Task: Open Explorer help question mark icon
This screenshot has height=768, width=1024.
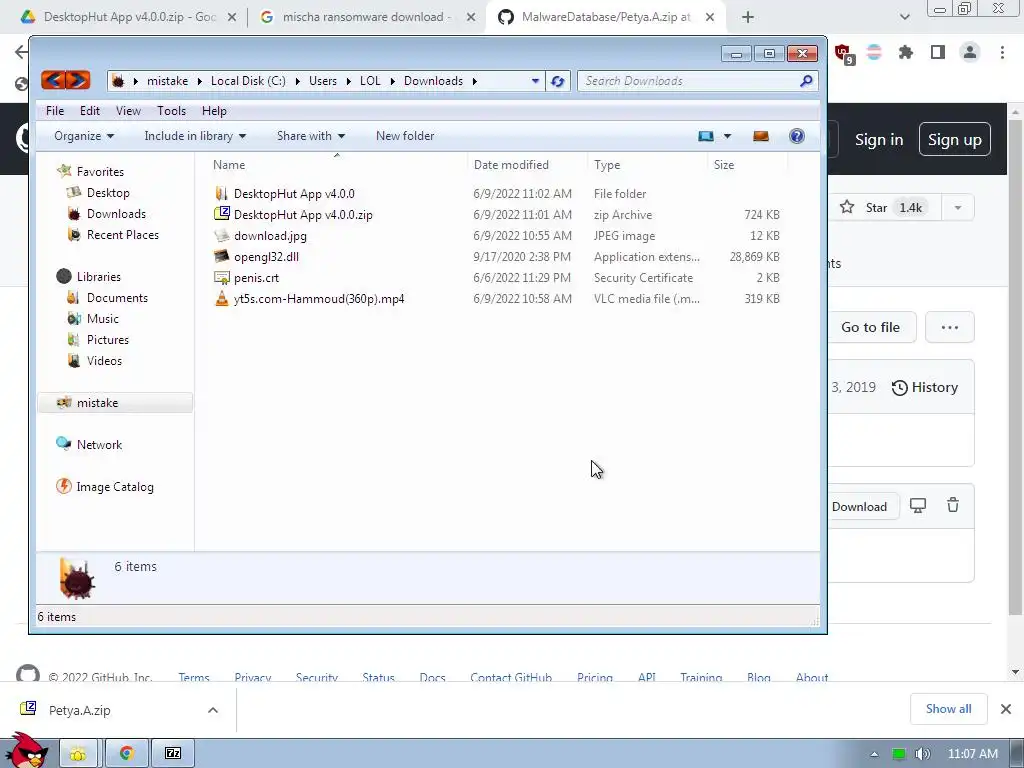Action: tap(797, 136)
